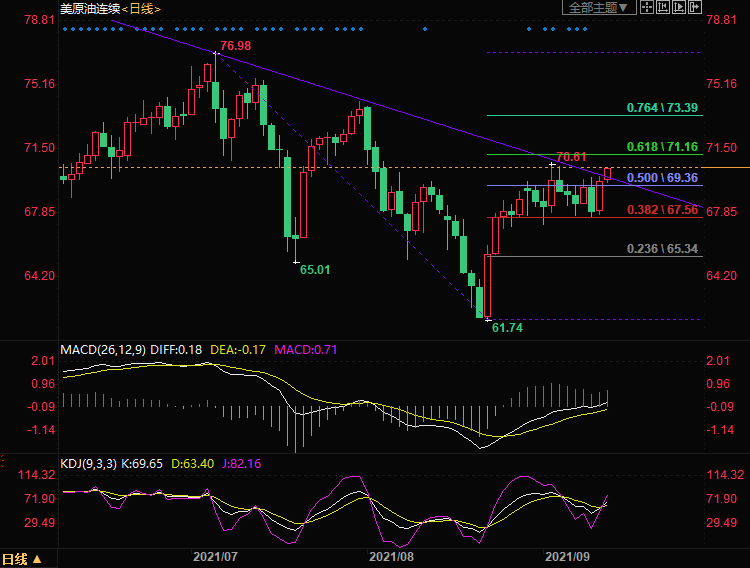The image size is (750, 568).
Task: Expand the 日线 period selector at bottom left
Action: point(22,559)
